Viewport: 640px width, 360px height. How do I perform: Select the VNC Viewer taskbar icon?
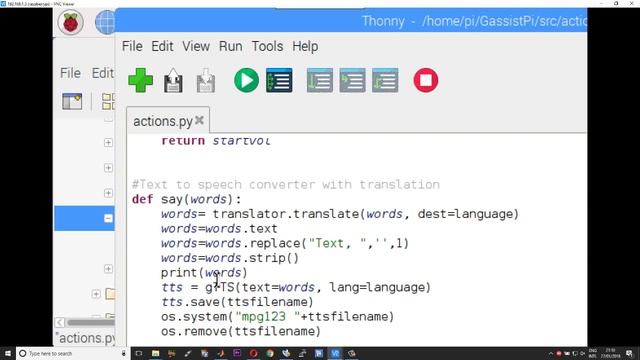point(335,353)
